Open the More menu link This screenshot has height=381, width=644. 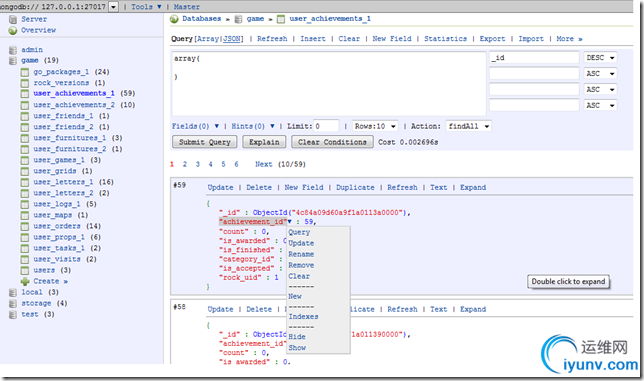569,39
